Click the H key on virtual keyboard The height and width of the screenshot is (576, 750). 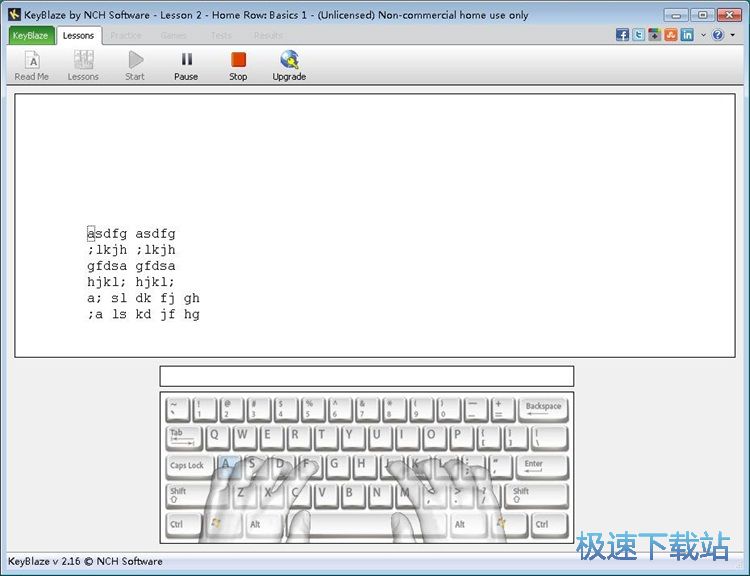365,466
